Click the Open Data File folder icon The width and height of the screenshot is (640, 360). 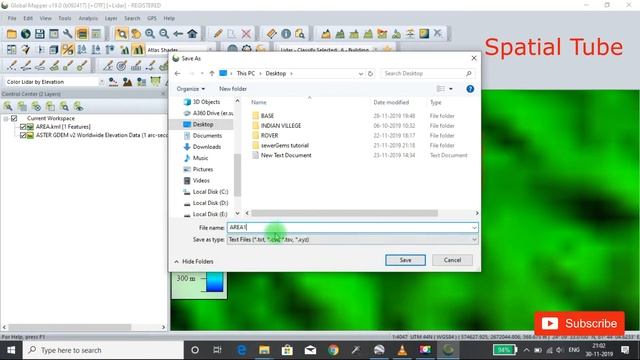pos(12,34)
